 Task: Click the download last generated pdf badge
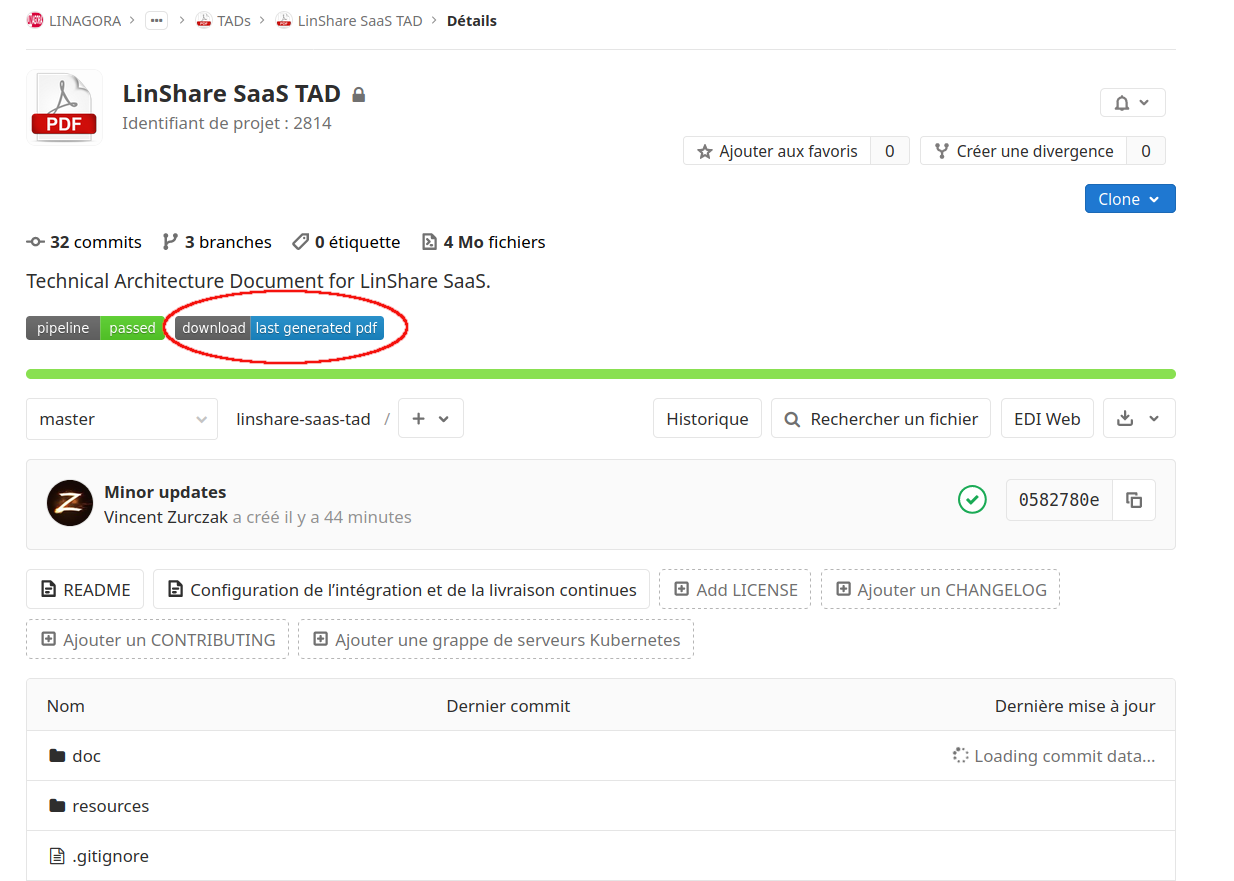[279, 328]
